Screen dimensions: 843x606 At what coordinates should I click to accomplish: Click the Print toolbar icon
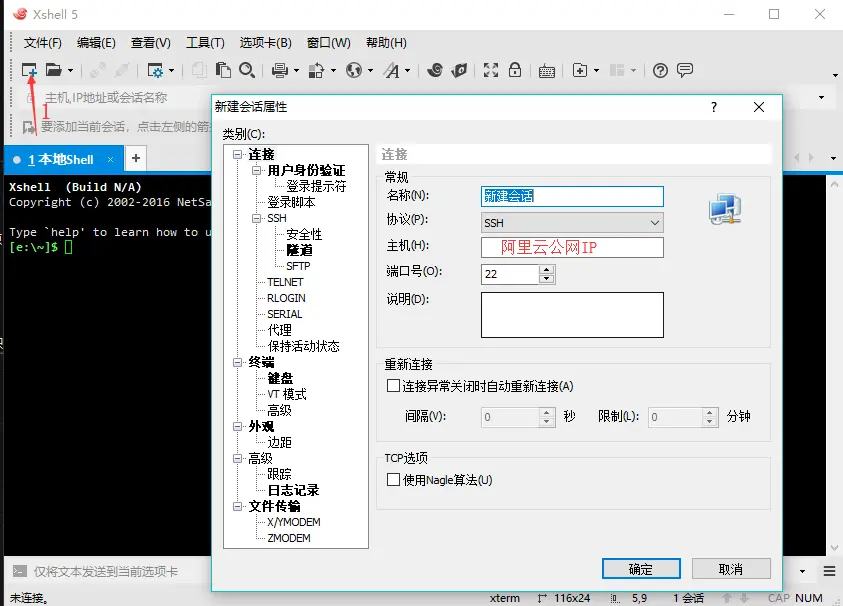pyautogui.click(x=280, y=70)
